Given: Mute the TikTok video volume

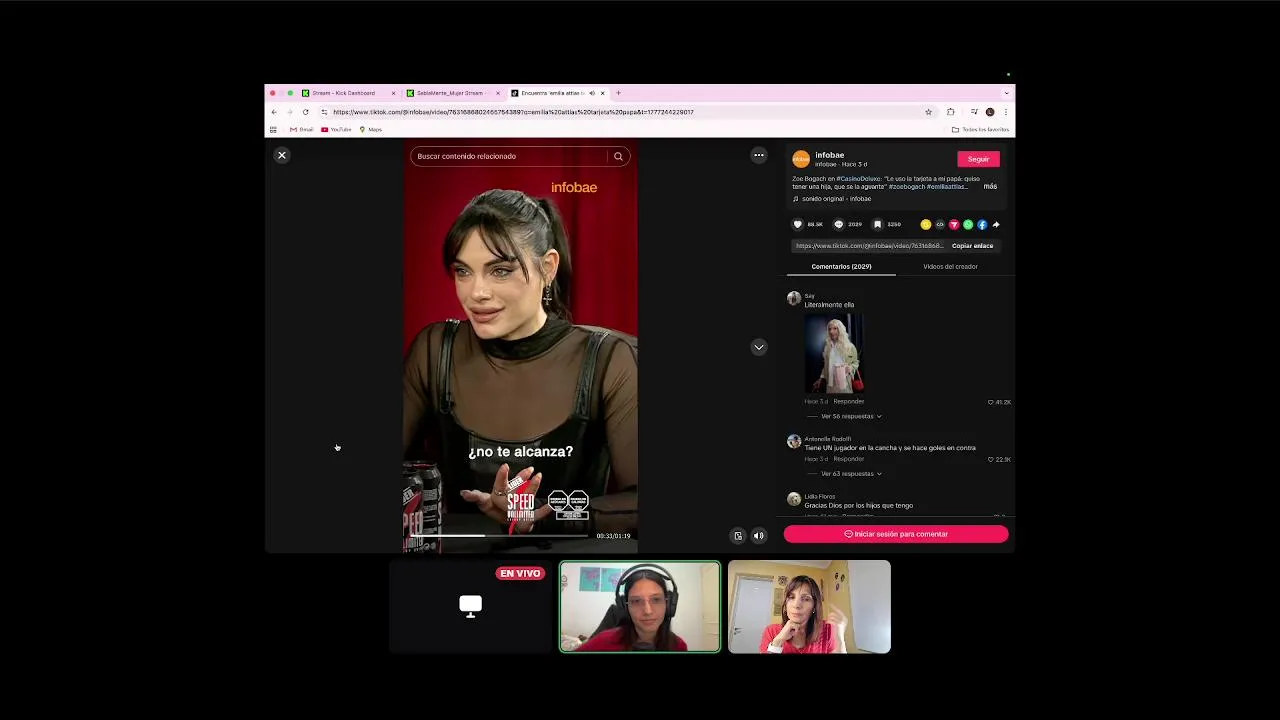Looking at the screenshot, I should coord(759,536).
